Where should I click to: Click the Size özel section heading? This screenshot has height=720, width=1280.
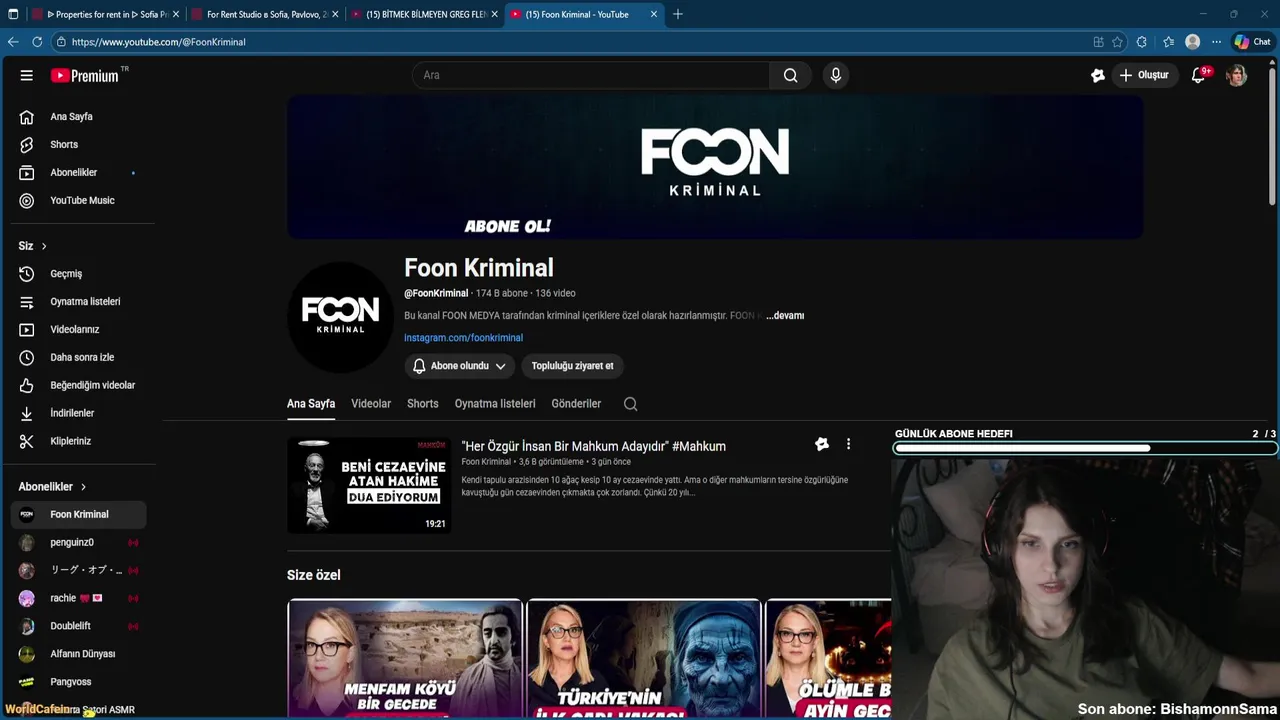pos(314,576)
